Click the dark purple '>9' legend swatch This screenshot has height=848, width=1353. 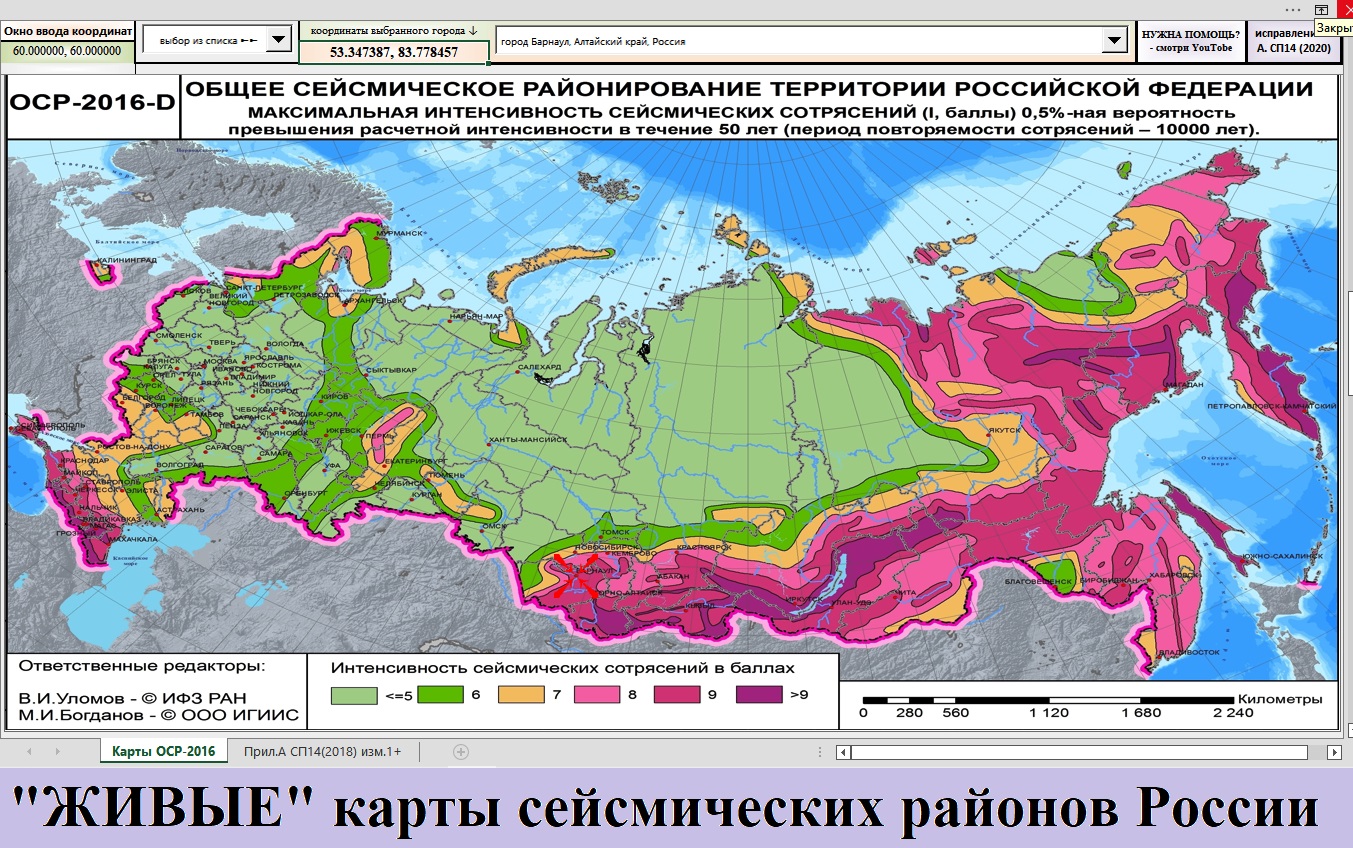pos(759,694)
